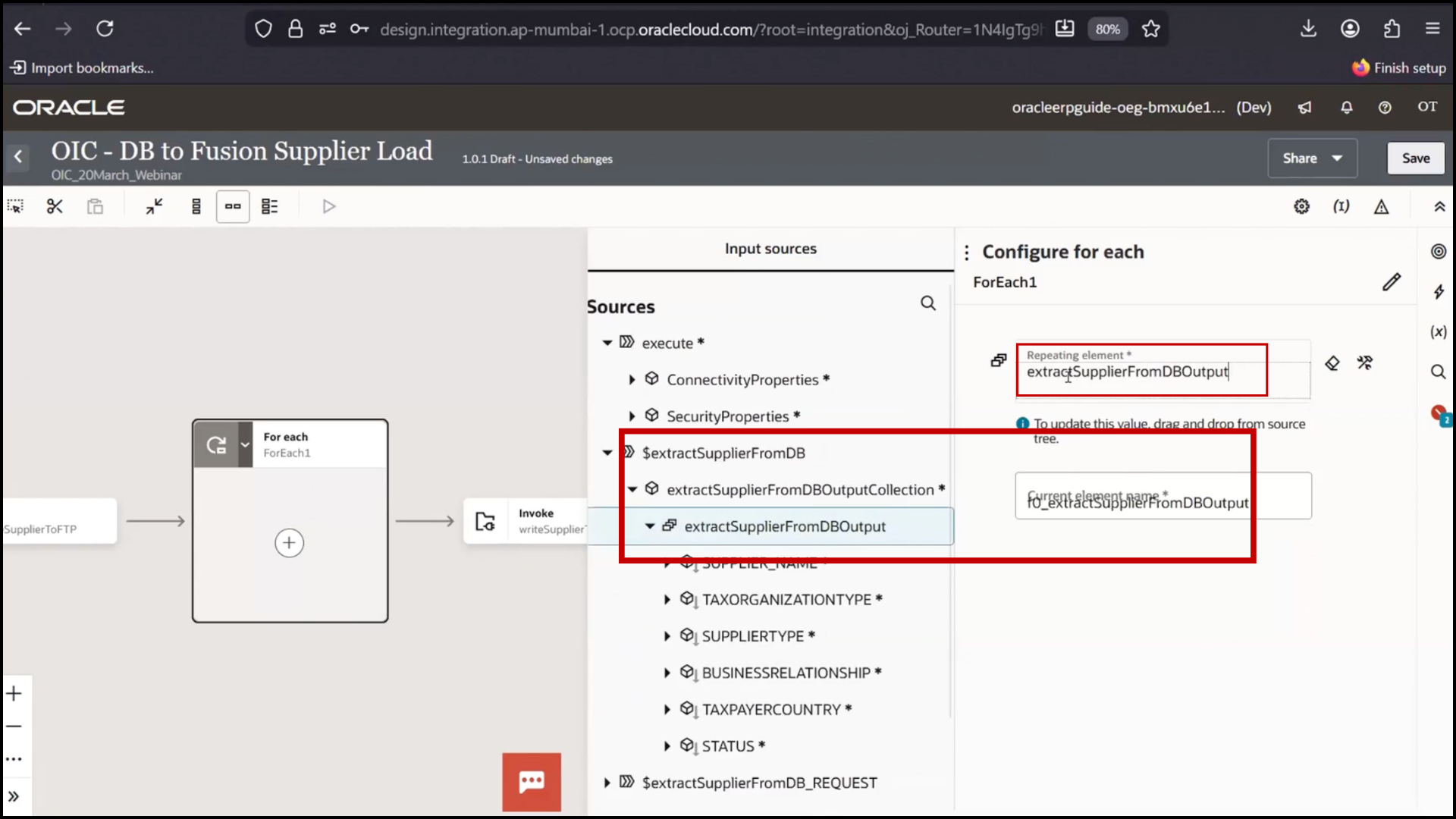Expand the ConnectivityProperties node
This screenshot has width=1456, height=819.
click(x=632, y=380)
